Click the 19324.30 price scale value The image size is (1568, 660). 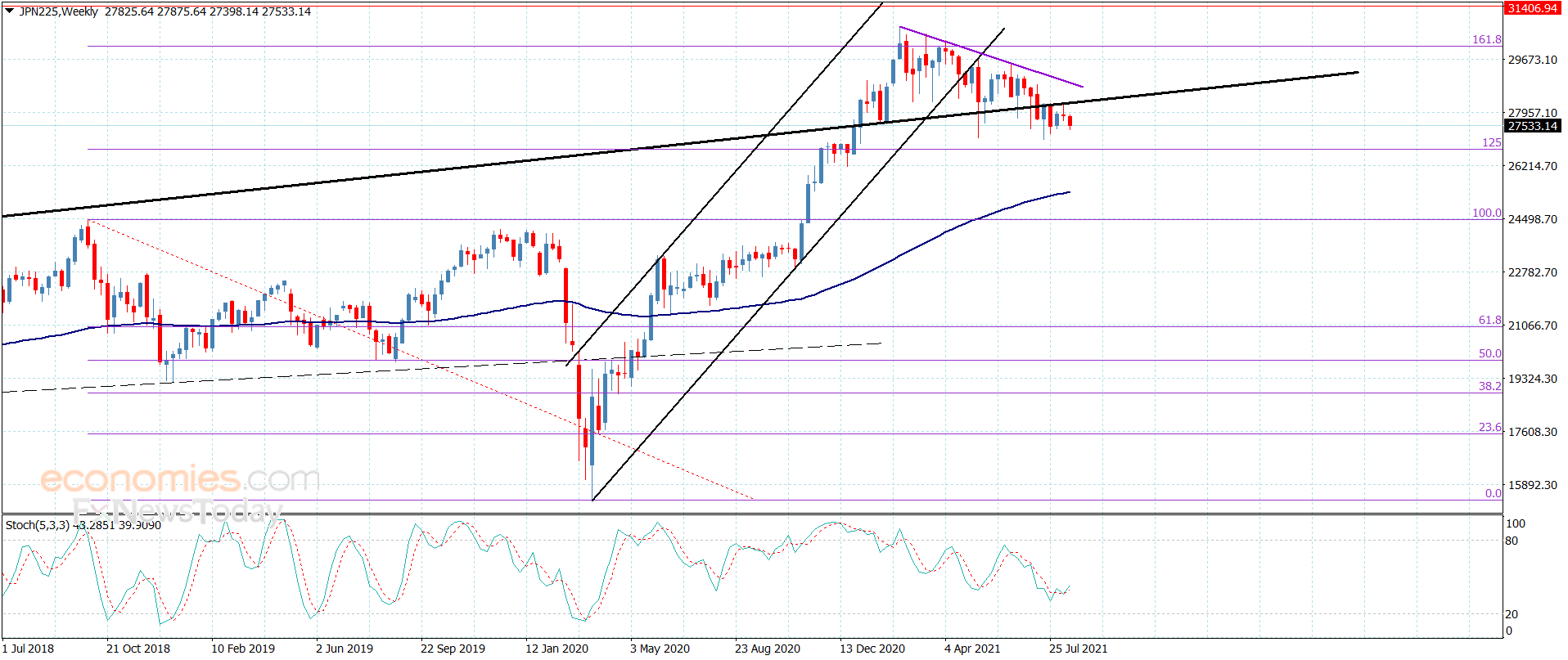coord(1532,379)
